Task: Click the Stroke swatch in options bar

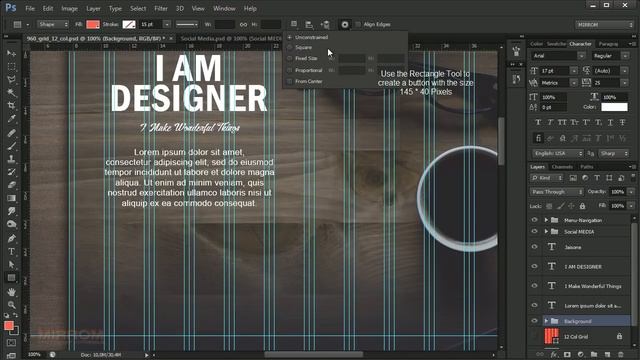Action: [129, 24]
